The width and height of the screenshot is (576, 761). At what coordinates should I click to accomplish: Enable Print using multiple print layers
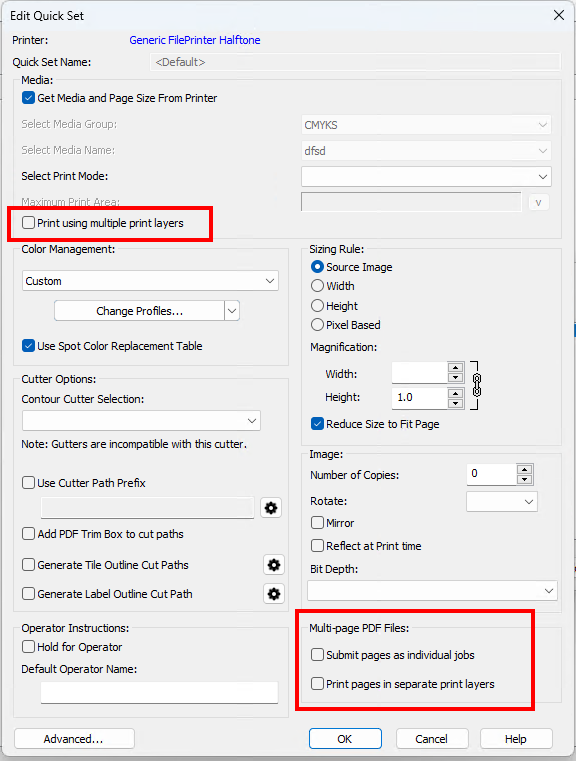coord(29,223)
